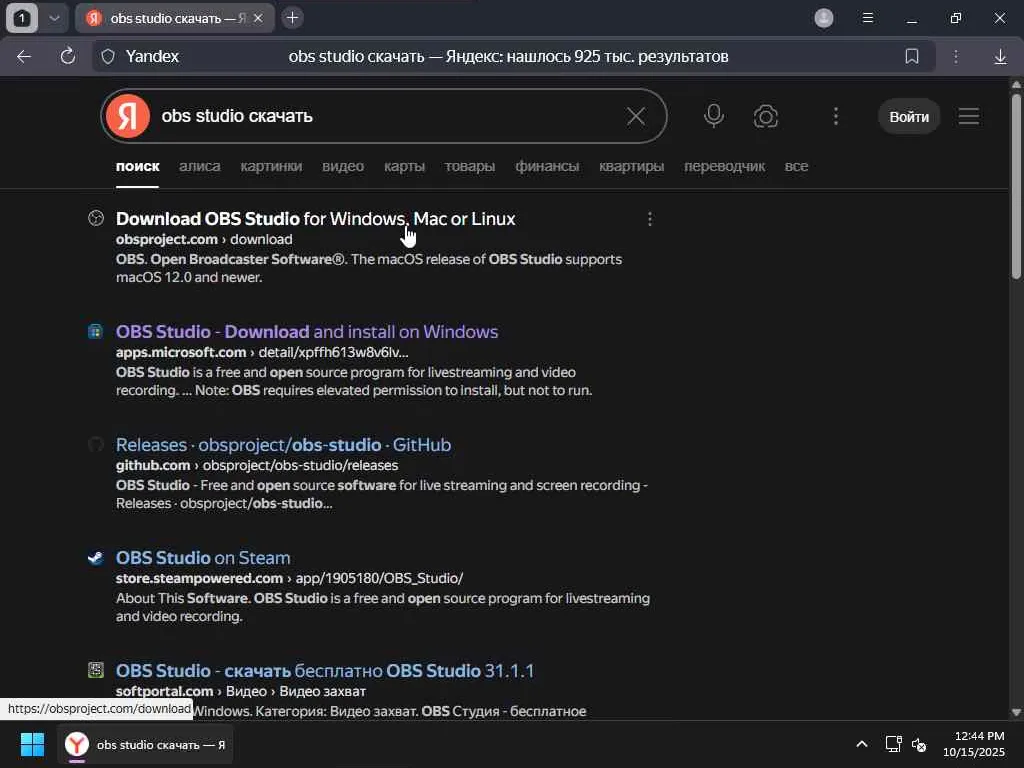Open the Yandex services hamburger menu

[x=968, y=116]
